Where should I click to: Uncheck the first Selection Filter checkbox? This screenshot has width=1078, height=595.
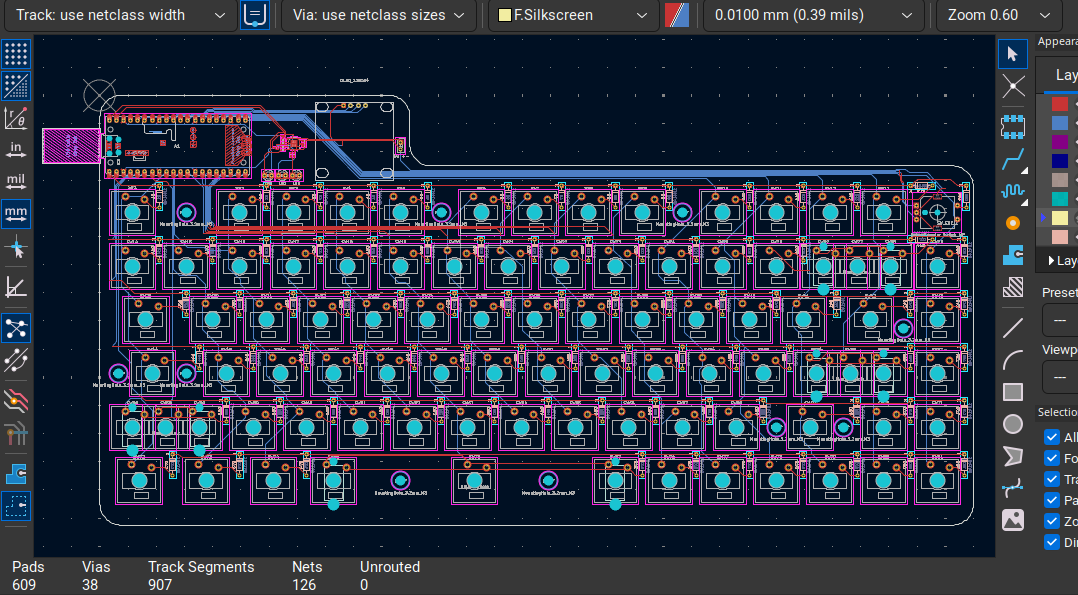click(1051, 437)
